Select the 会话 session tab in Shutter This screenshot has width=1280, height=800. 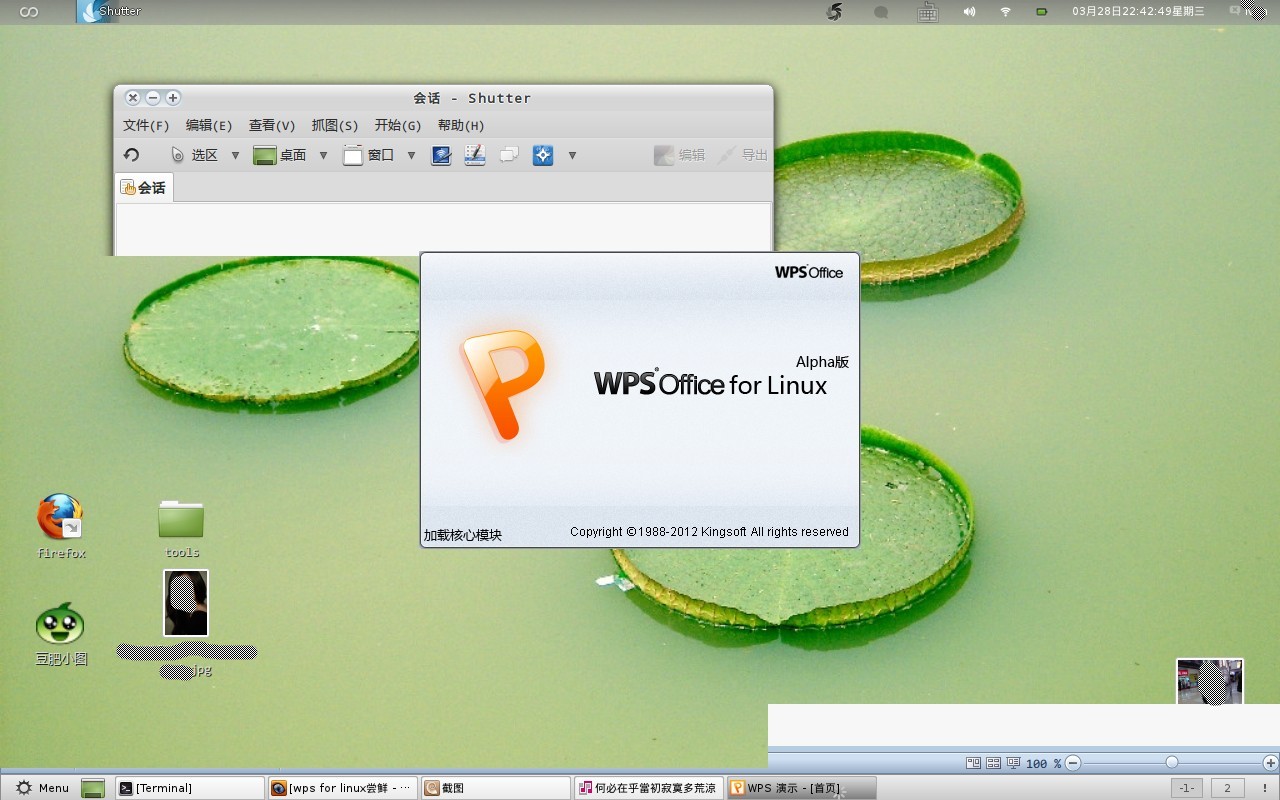coord(144,187)
